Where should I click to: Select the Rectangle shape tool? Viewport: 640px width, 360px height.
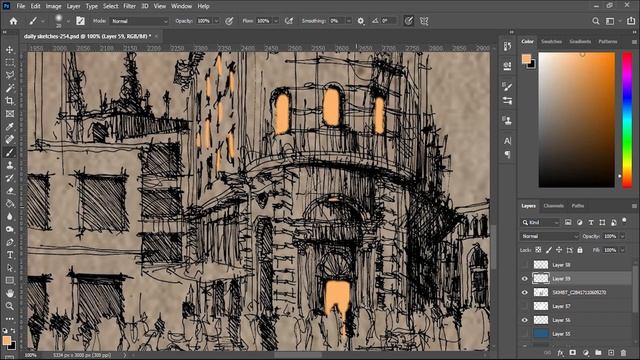[x=10, y=280]
